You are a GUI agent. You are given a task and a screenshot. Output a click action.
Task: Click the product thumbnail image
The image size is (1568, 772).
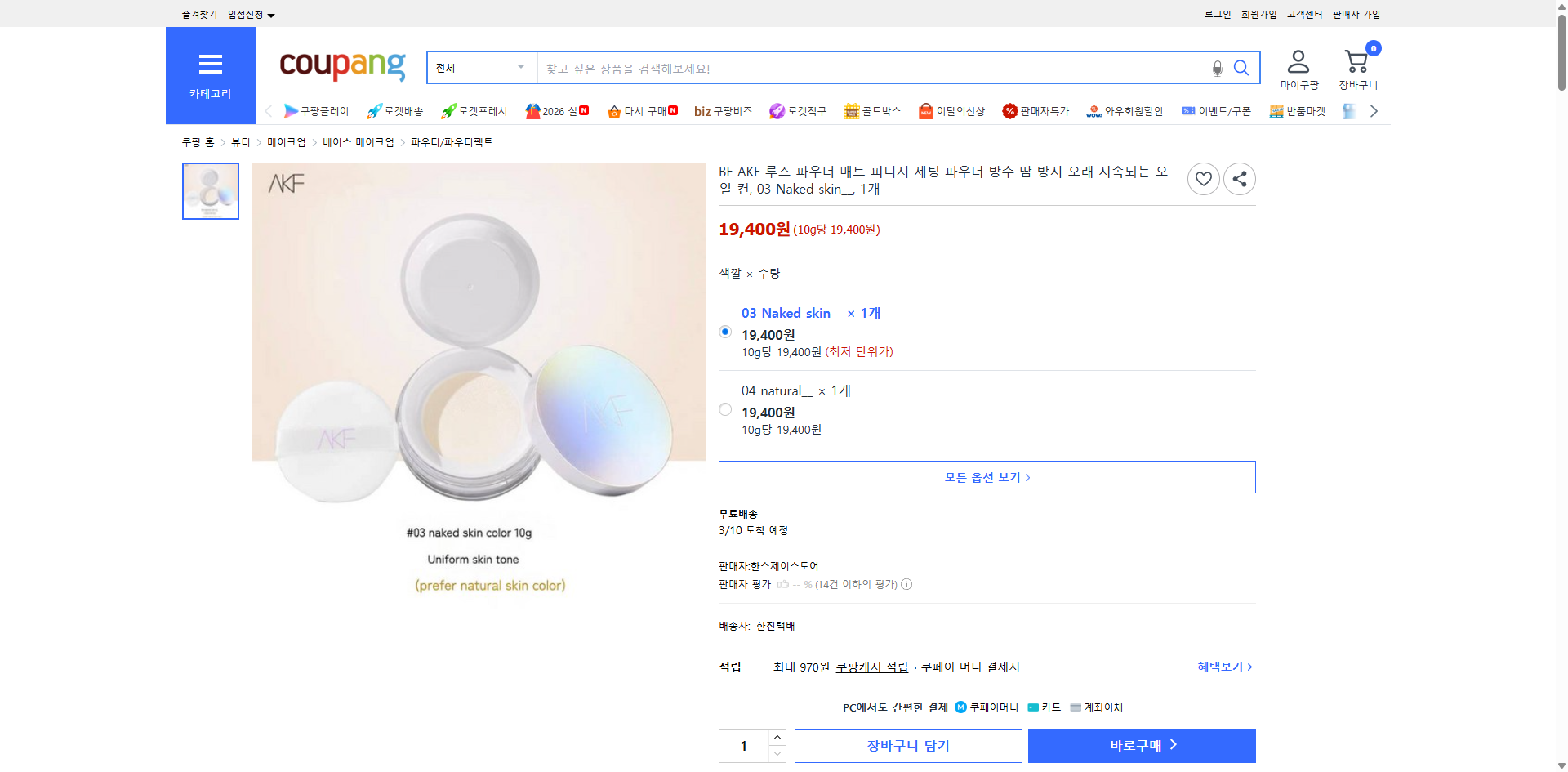[x=210, y=190]
